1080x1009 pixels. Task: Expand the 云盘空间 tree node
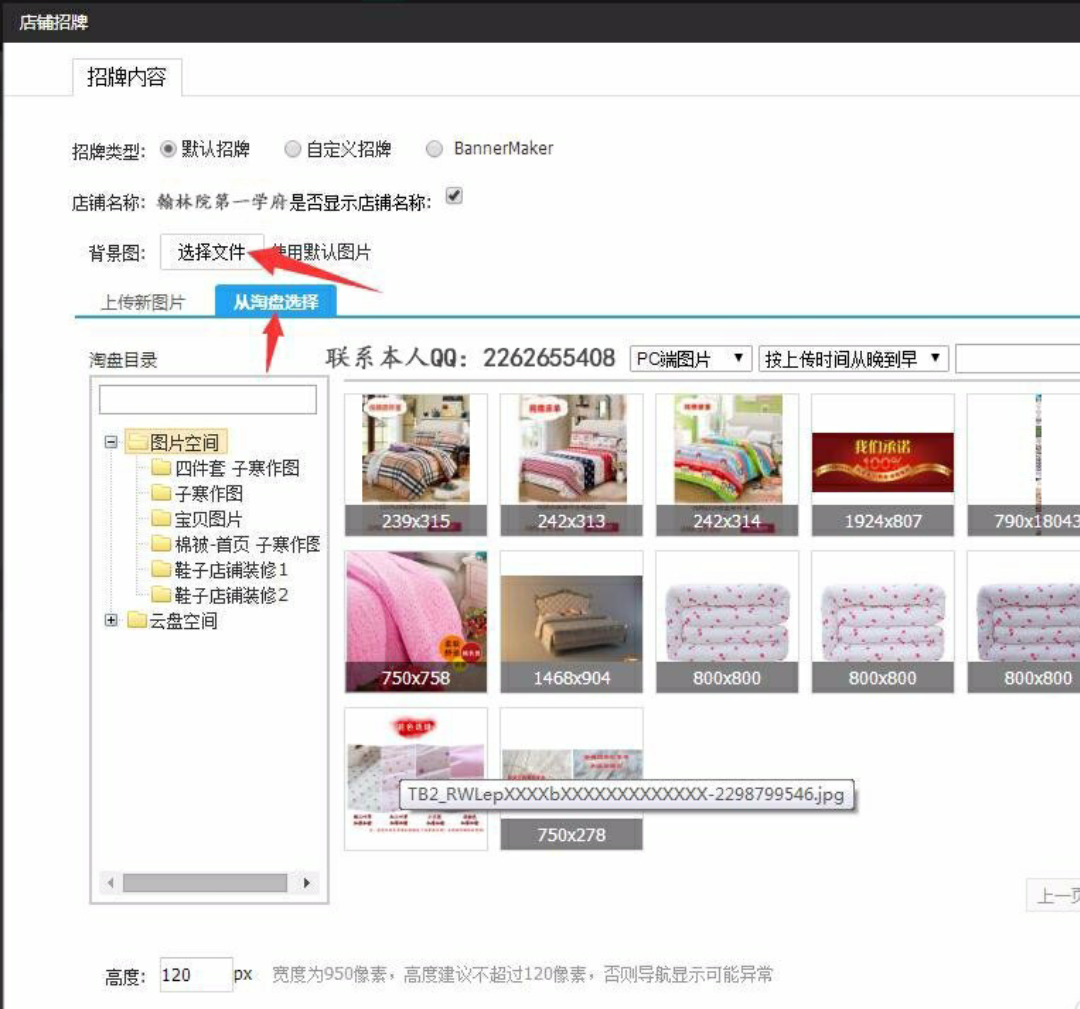click(111, 620)
